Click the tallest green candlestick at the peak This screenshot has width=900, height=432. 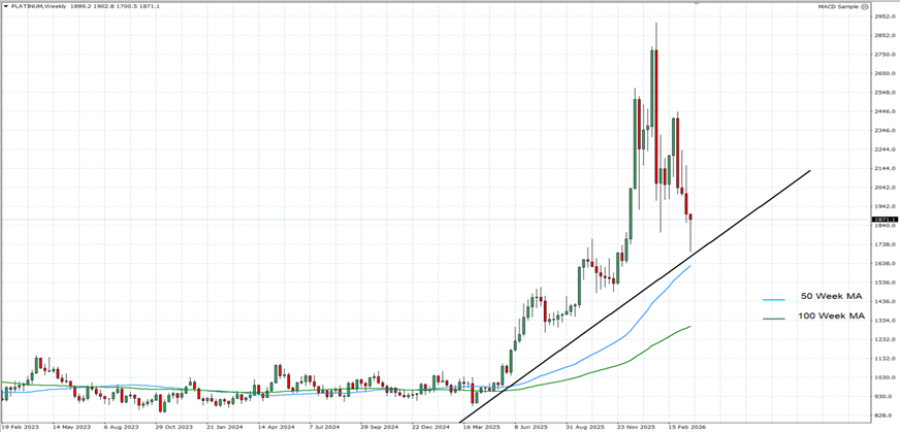pos(652,87)
